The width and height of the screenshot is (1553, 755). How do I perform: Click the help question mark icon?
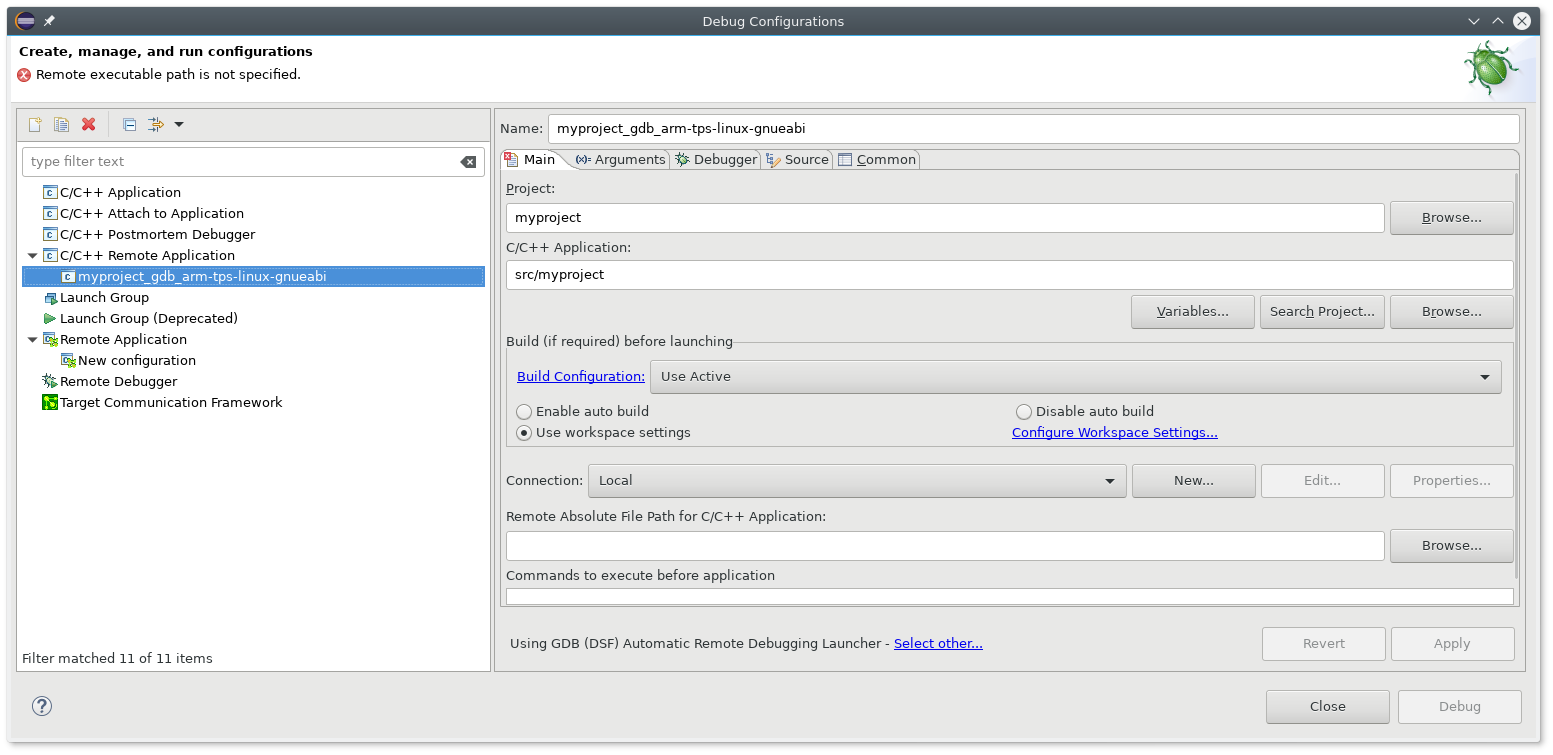click(42, 706)
